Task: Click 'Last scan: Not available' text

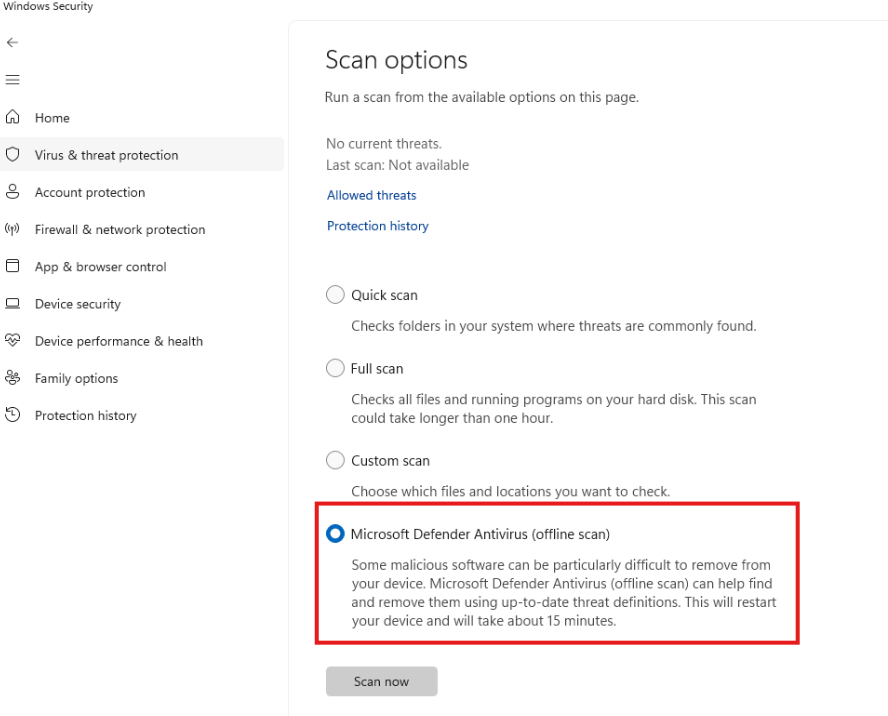Action: click(398, 165)
